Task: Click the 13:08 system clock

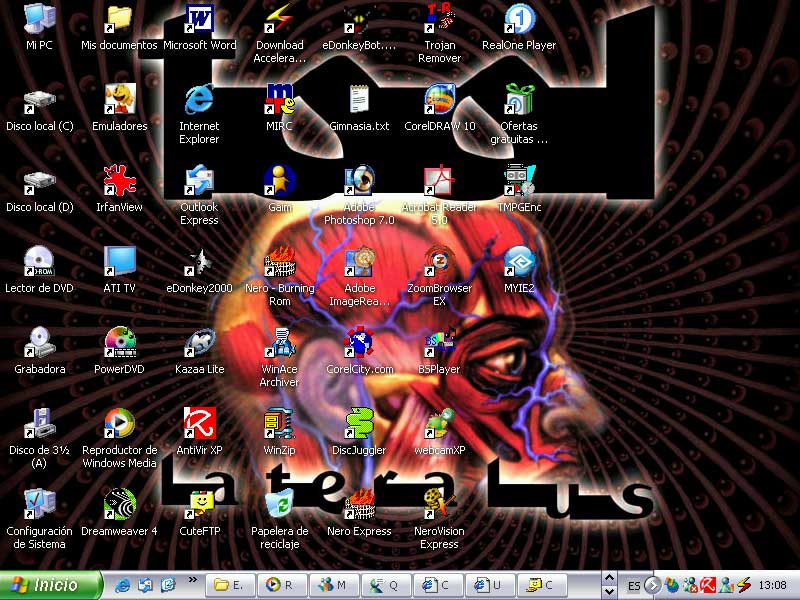Action: coord(772,585)
